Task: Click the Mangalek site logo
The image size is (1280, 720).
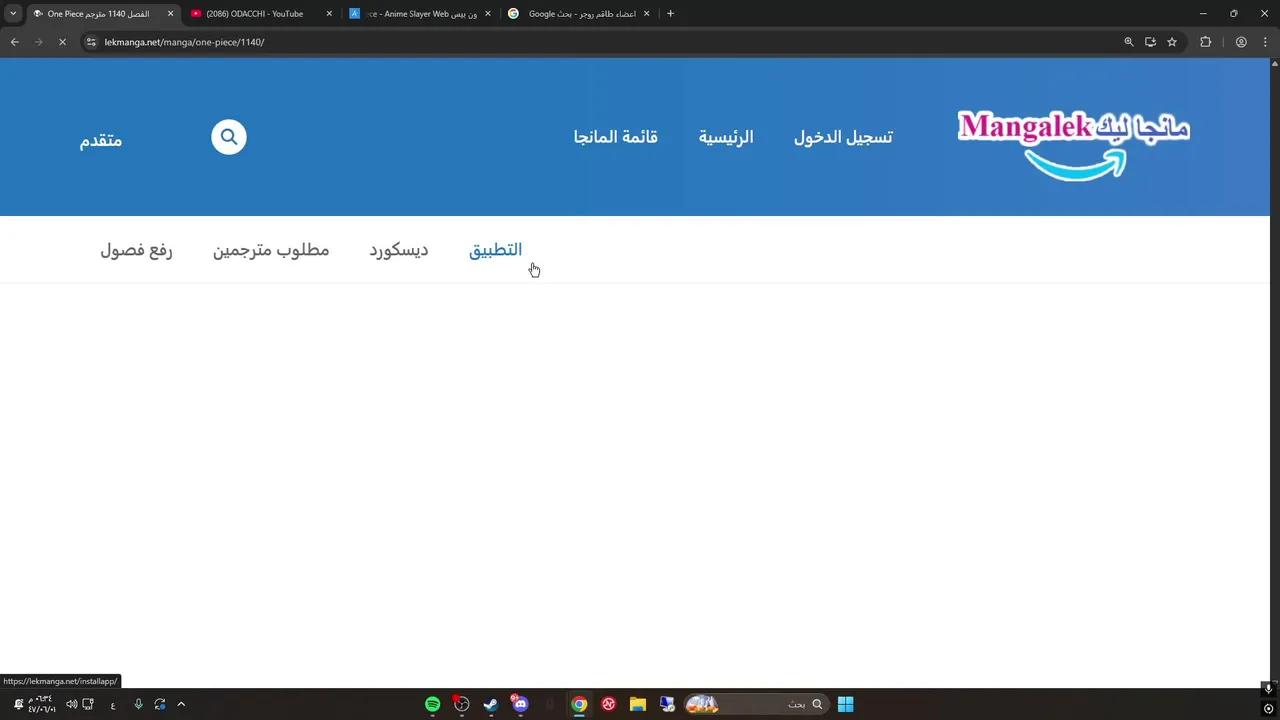Action: (x=1074, y=144)
